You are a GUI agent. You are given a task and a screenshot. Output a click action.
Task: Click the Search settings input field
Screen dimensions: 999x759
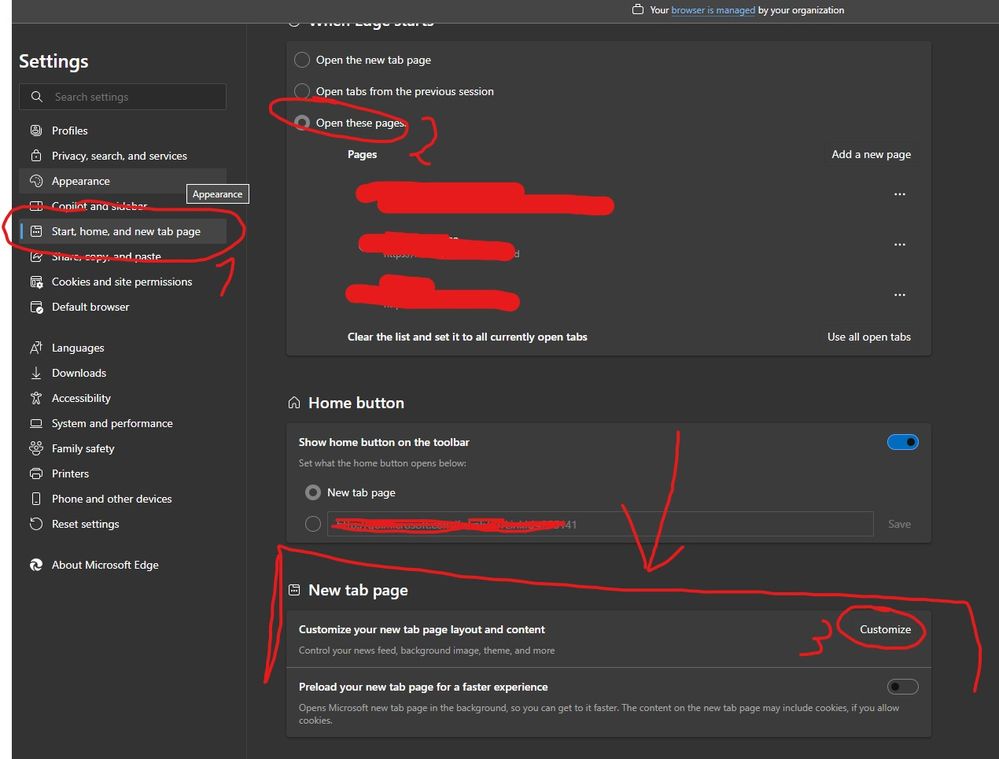(x=122, y=96)
